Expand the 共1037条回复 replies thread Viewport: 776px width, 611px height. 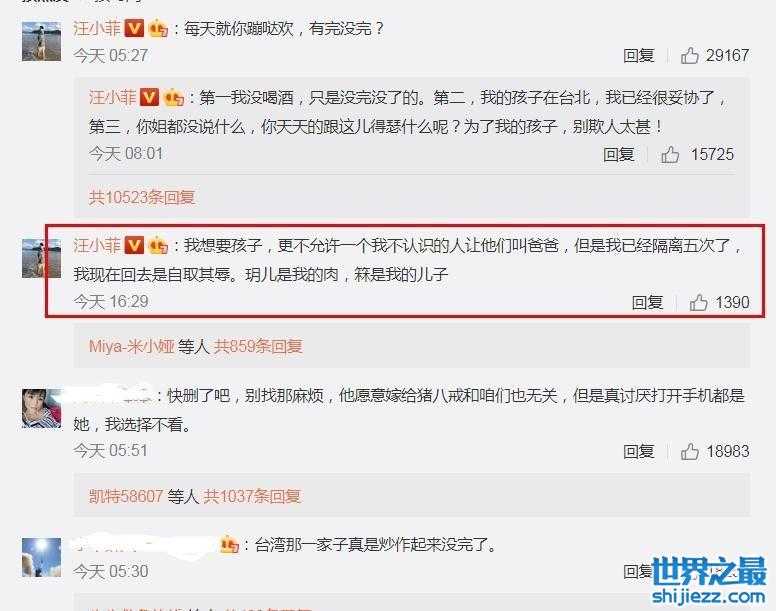252,496
